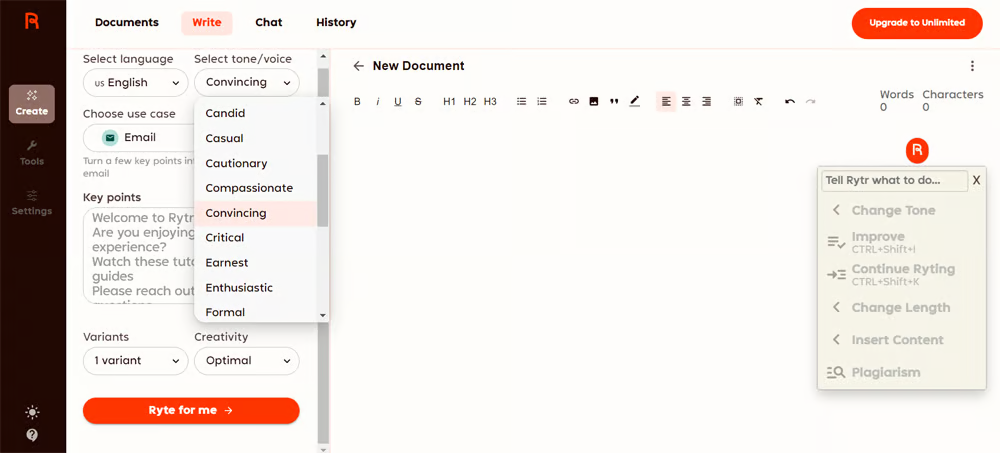
Task: Click the Rytr logo in sidebar
Action: [x=32, y=21]
